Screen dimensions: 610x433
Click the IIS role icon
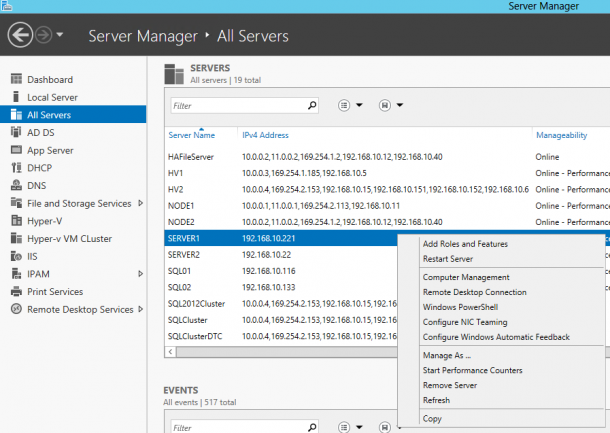16,256
